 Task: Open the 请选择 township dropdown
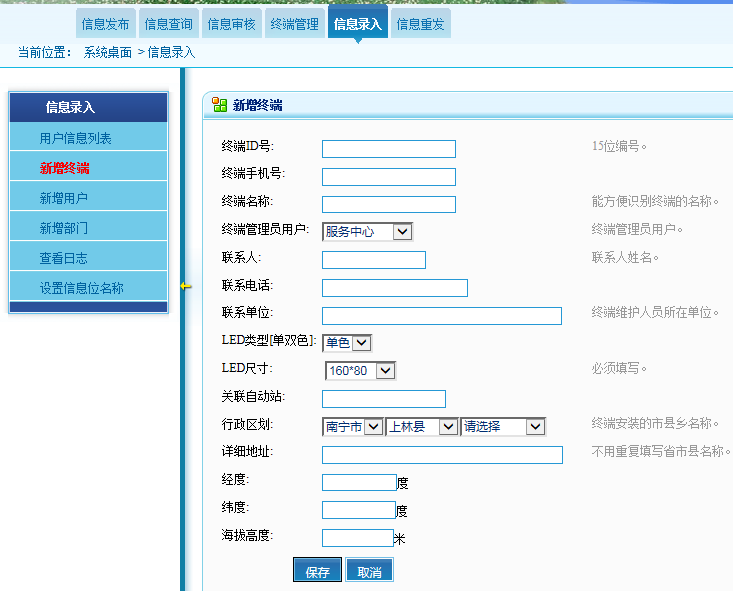502,426
